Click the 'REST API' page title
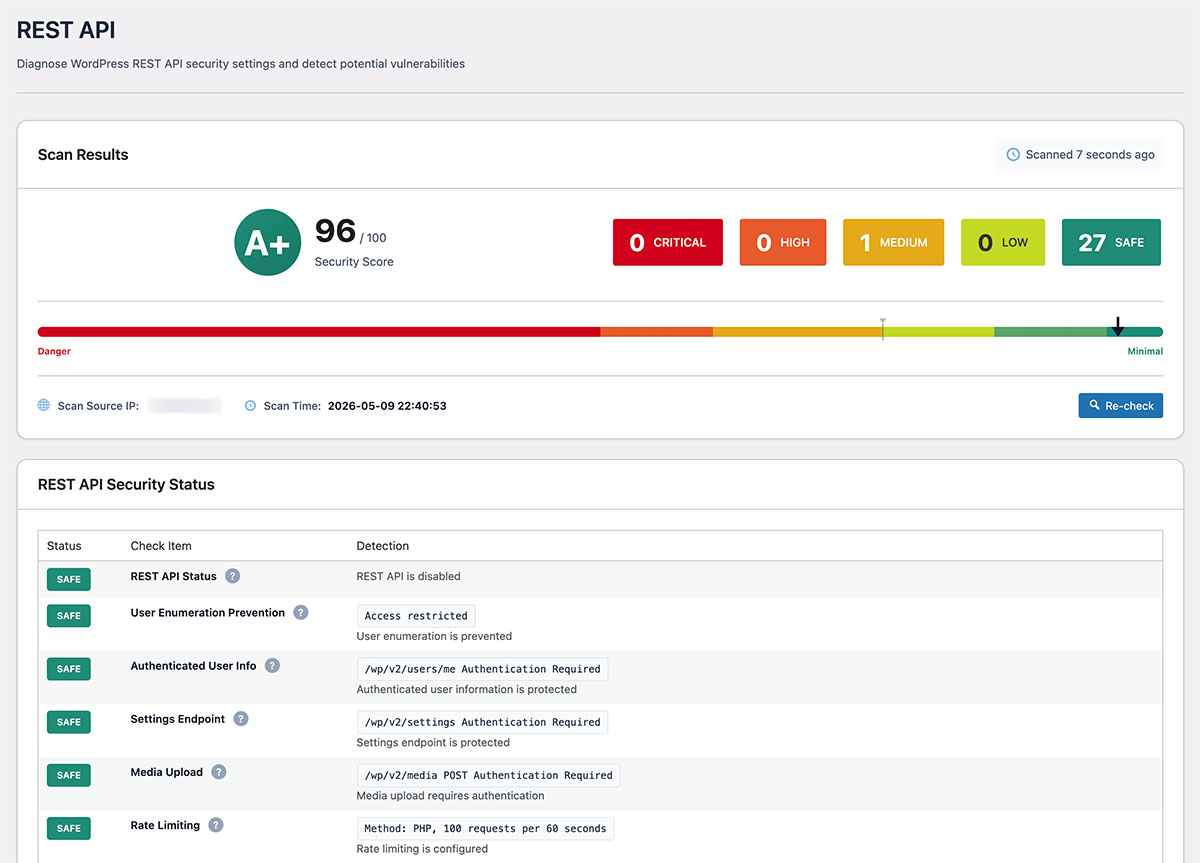The image size is (1200, 863). pos(66,30)
